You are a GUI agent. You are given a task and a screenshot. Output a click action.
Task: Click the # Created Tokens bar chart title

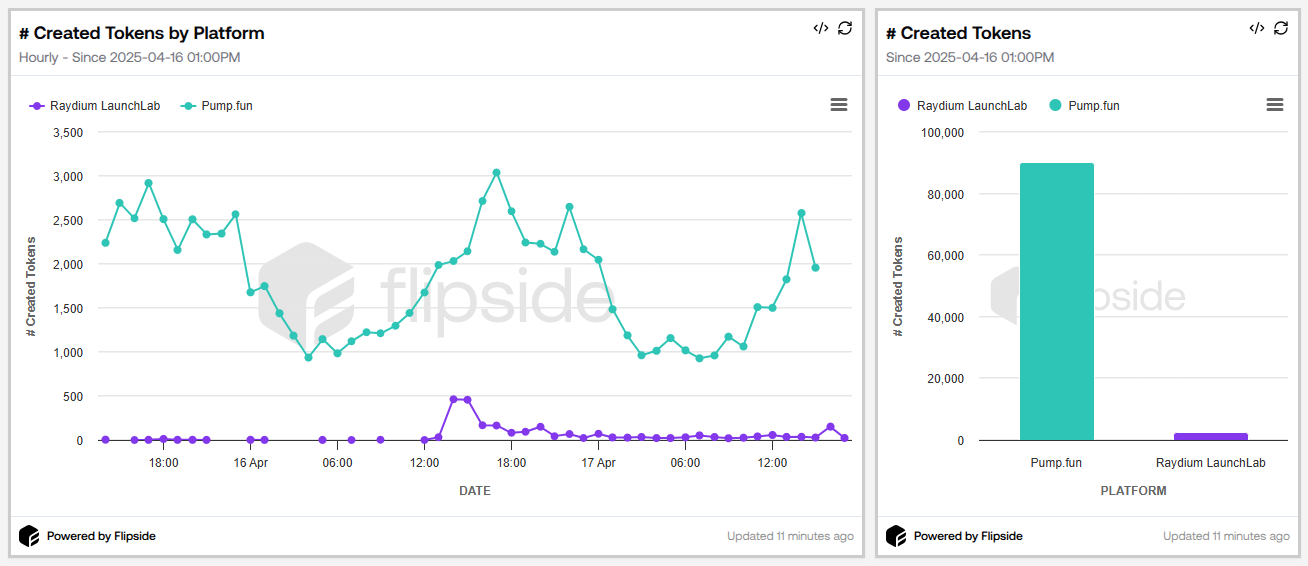tap(958, 33)
